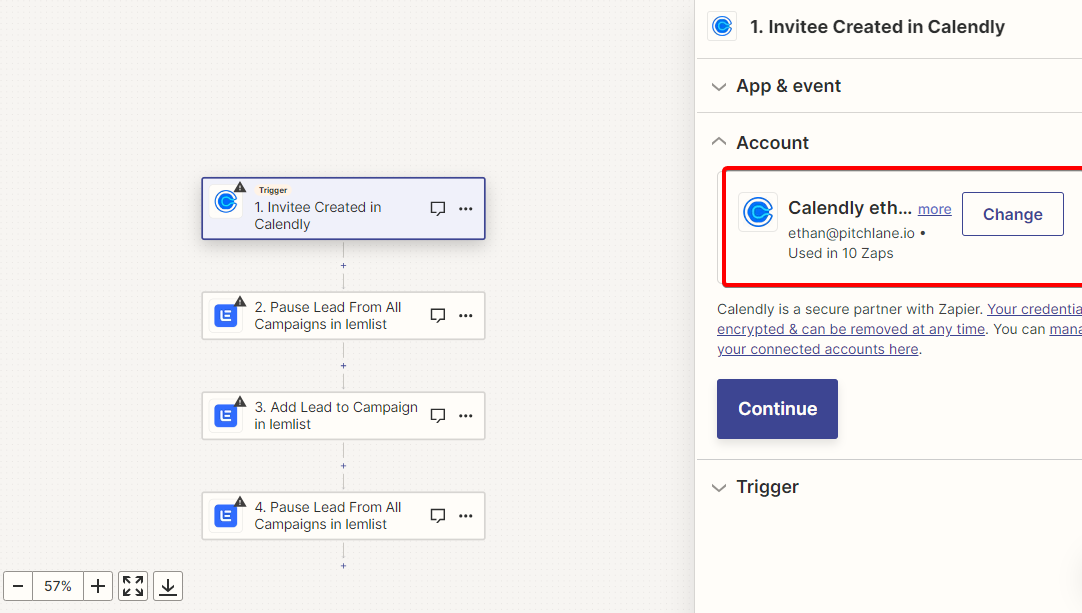Click warning triangle on trigger step
Screen dimensions: 1082x613
240,187
